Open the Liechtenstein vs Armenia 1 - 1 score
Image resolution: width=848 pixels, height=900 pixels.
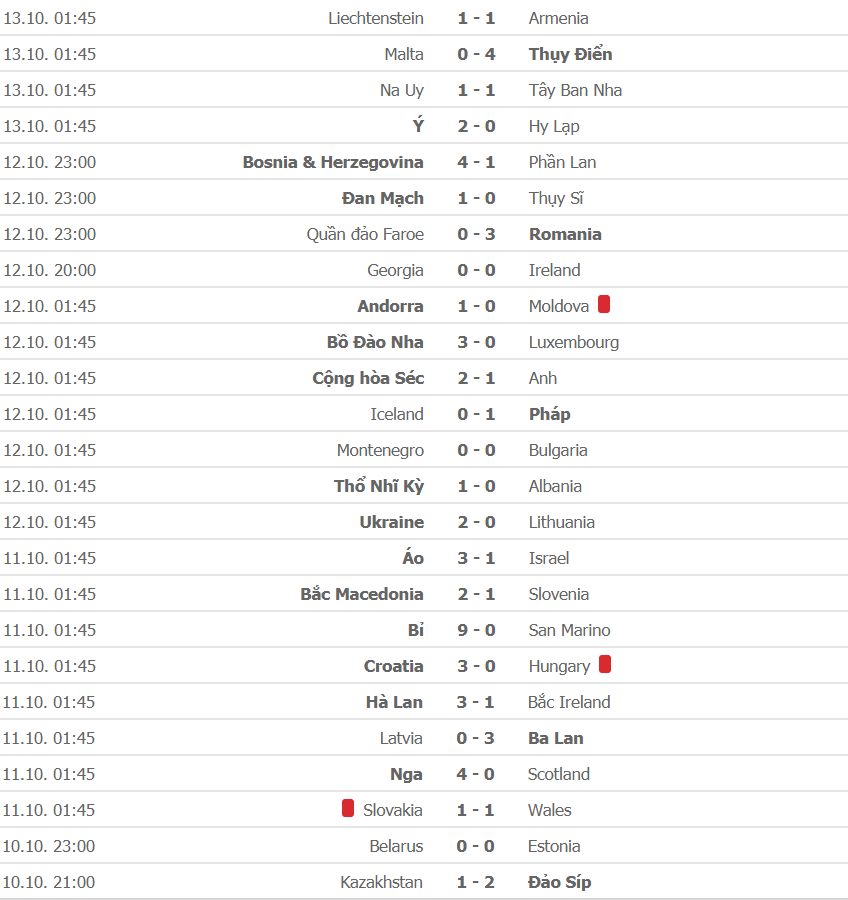click(476, 18)
